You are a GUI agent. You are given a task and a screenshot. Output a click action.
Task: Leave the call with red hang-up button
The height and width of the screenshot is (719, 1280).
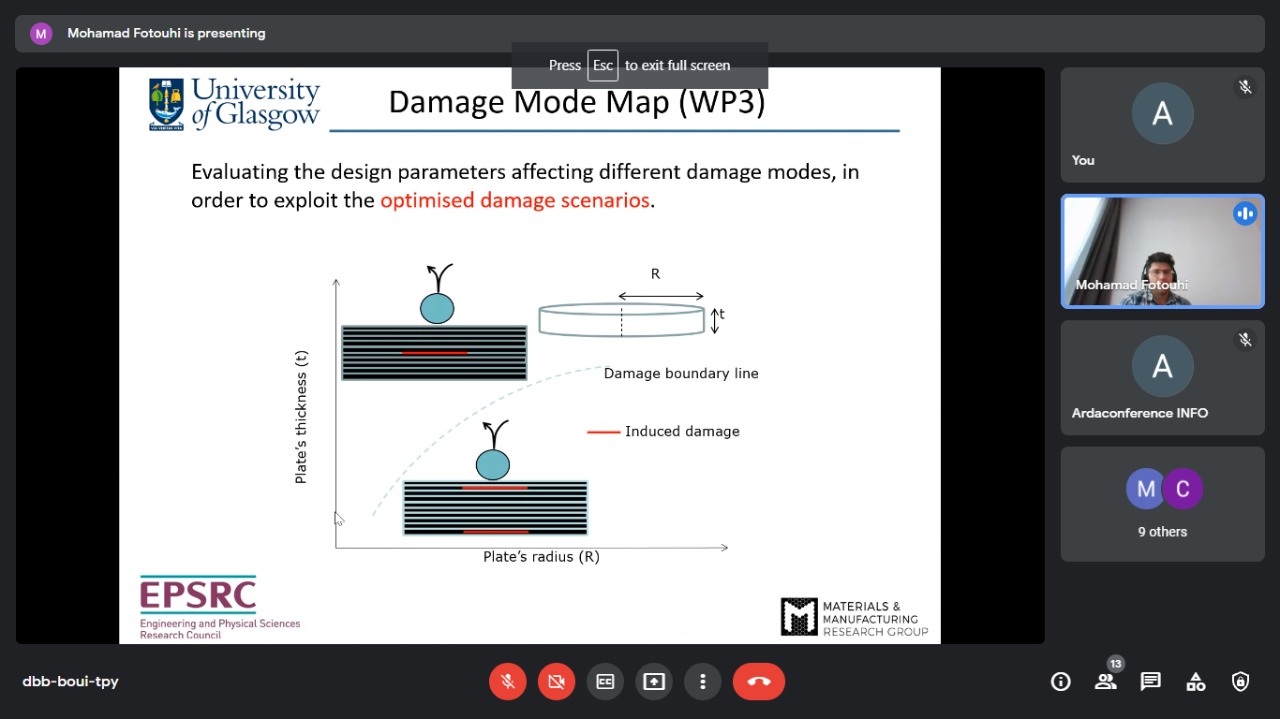click(x=759, y=682)
